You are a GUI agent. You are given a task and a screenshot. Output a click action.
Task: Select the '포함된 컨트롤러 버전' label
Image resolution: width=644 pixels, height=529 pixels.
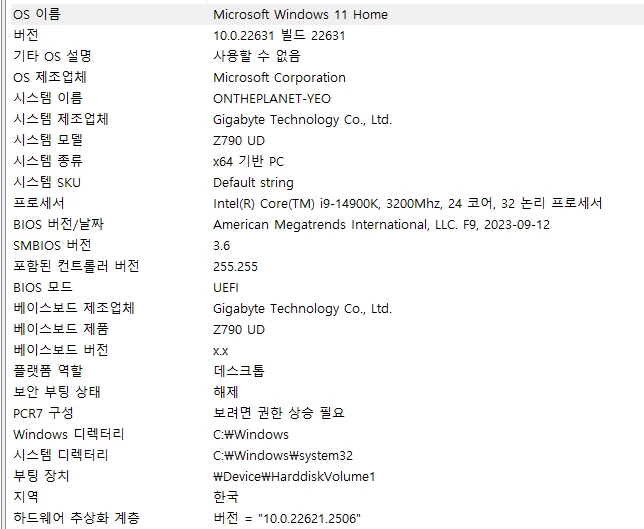76,266
